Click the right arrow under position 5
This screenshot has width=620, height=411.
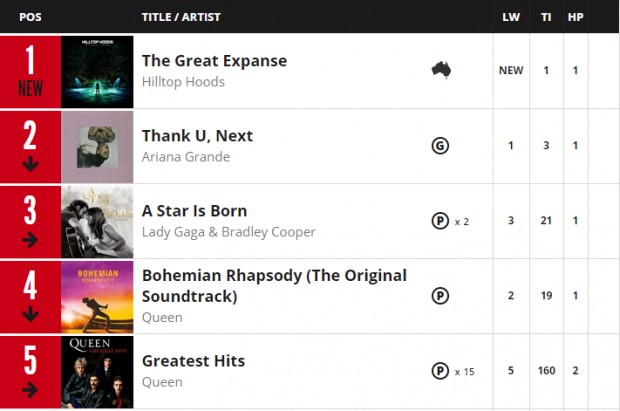(x=30, y=390)
